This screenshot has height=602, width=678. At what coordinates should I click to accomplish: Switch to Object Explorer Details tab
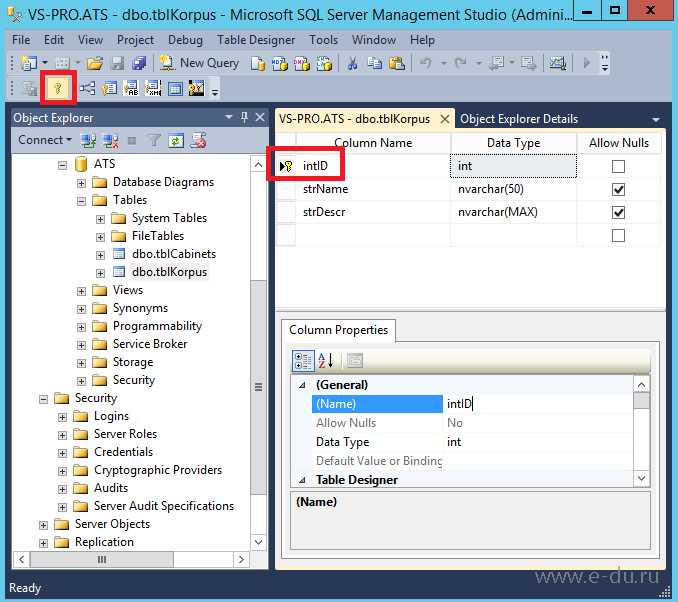click(518, 119)
